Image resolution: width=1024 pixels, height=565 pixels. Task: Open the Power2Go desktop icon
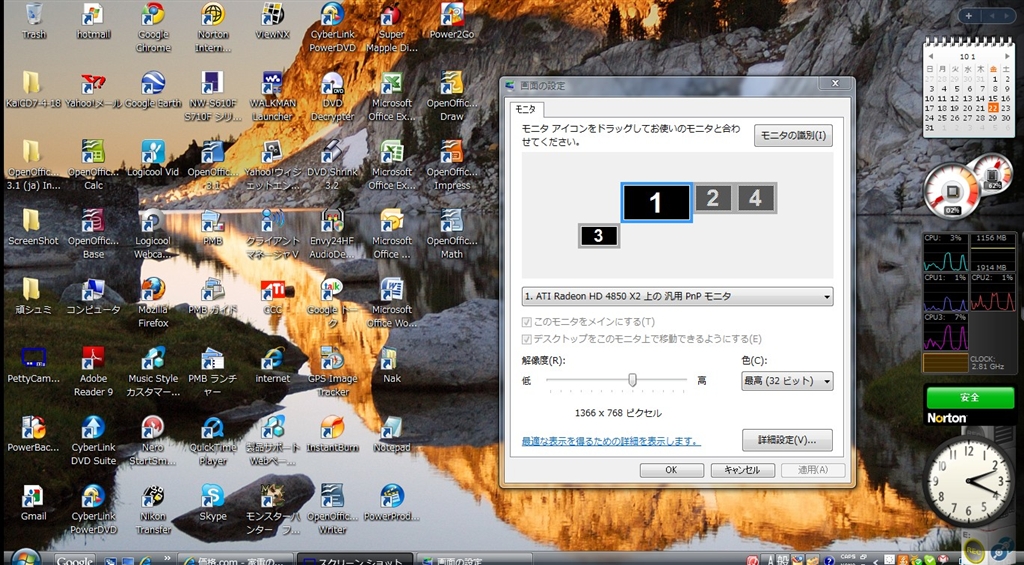click(x=451, y=21)
